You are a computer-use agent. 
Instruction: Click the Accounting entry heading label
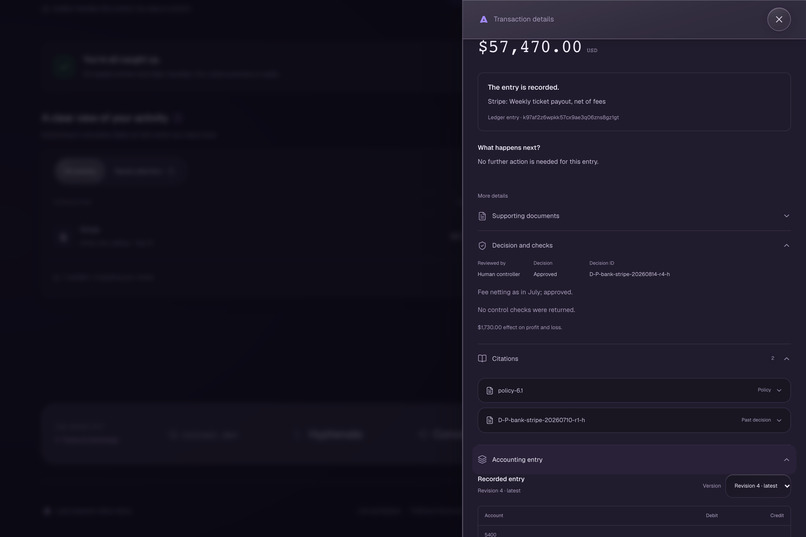pos(517,460)
